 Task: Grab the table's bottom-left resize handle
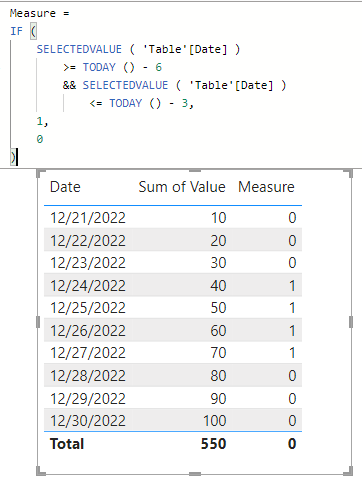tap(40, 472)
